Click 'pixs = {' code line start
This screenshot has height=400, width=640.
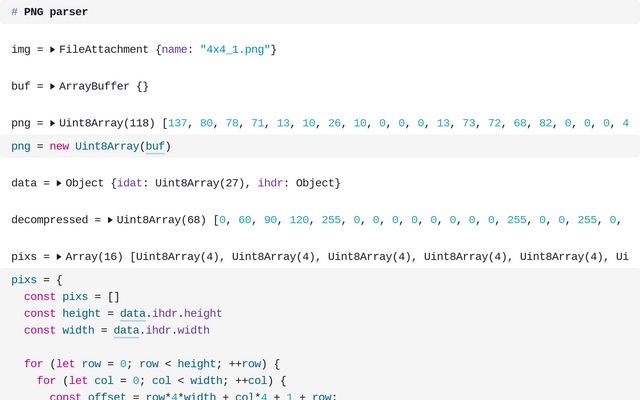[x=37, y=280]
